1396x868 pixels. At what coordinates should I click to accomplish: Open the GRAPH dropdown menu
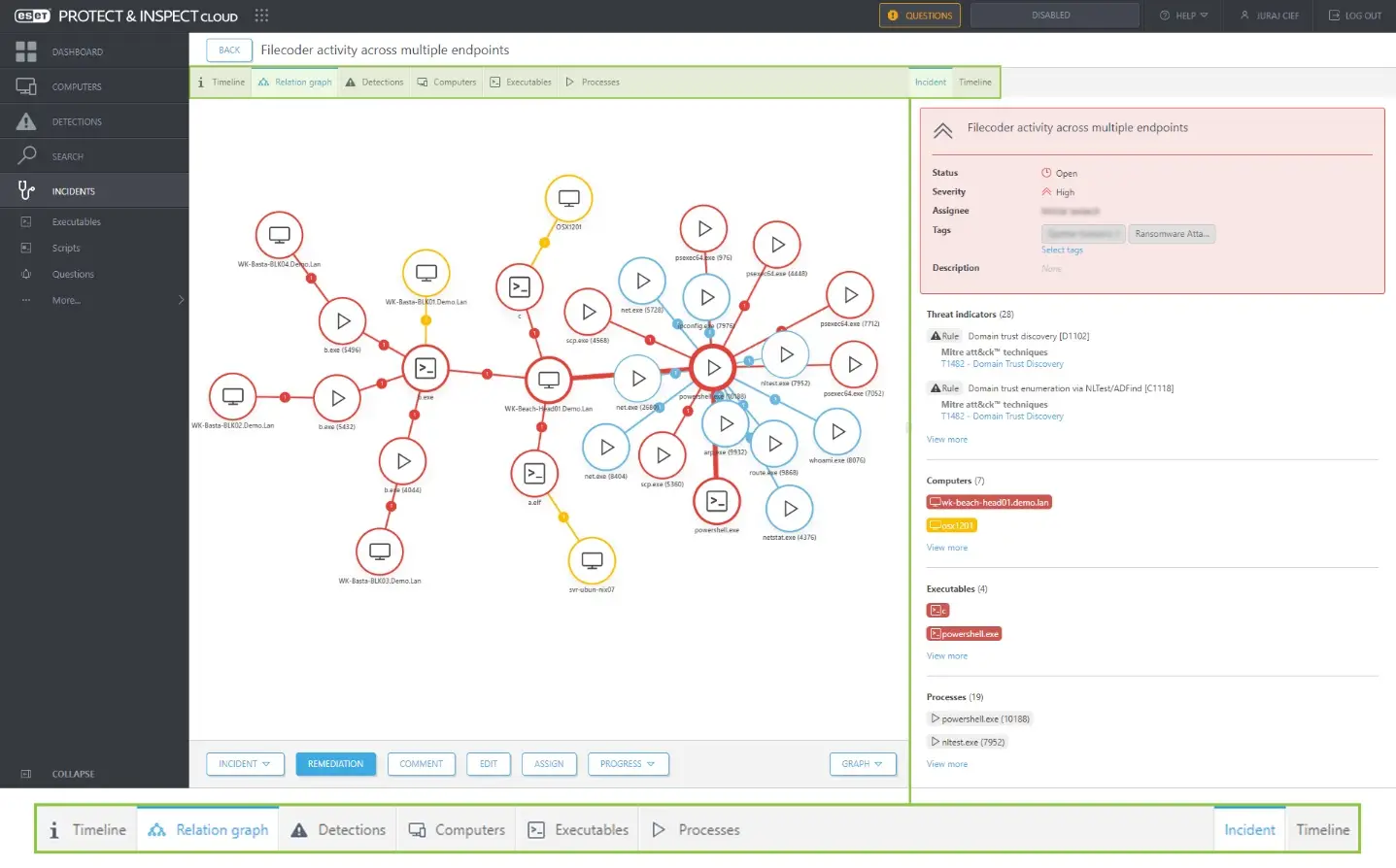point(863,764)
